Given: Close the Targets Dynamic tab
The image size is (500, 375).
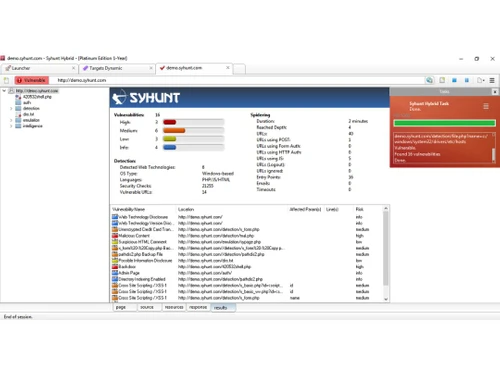Looking at the screenshot, I should click(151, 68).
